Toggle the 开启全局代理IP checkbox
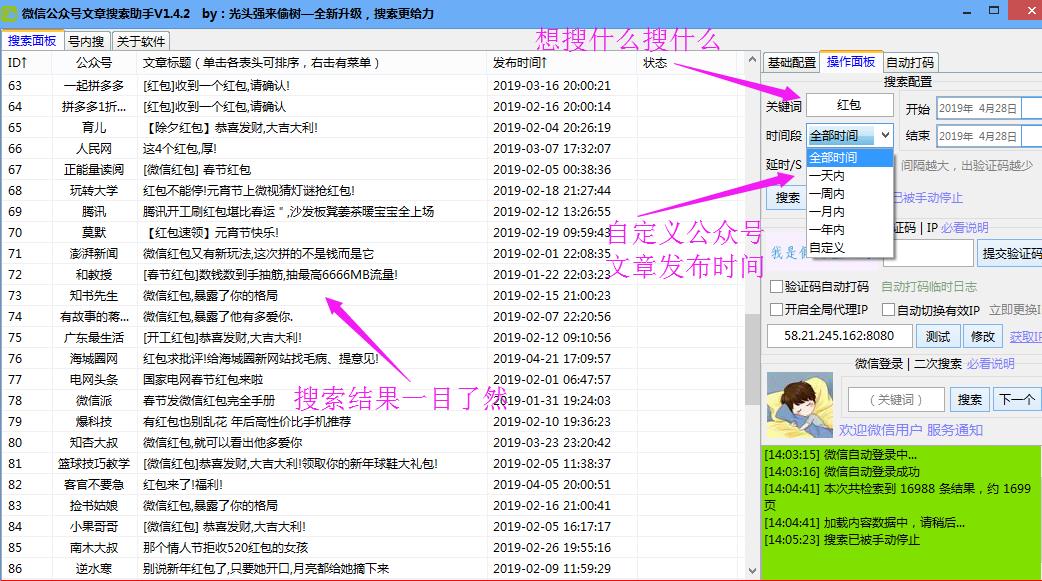 pyautogui.click(x=776, y=310)
